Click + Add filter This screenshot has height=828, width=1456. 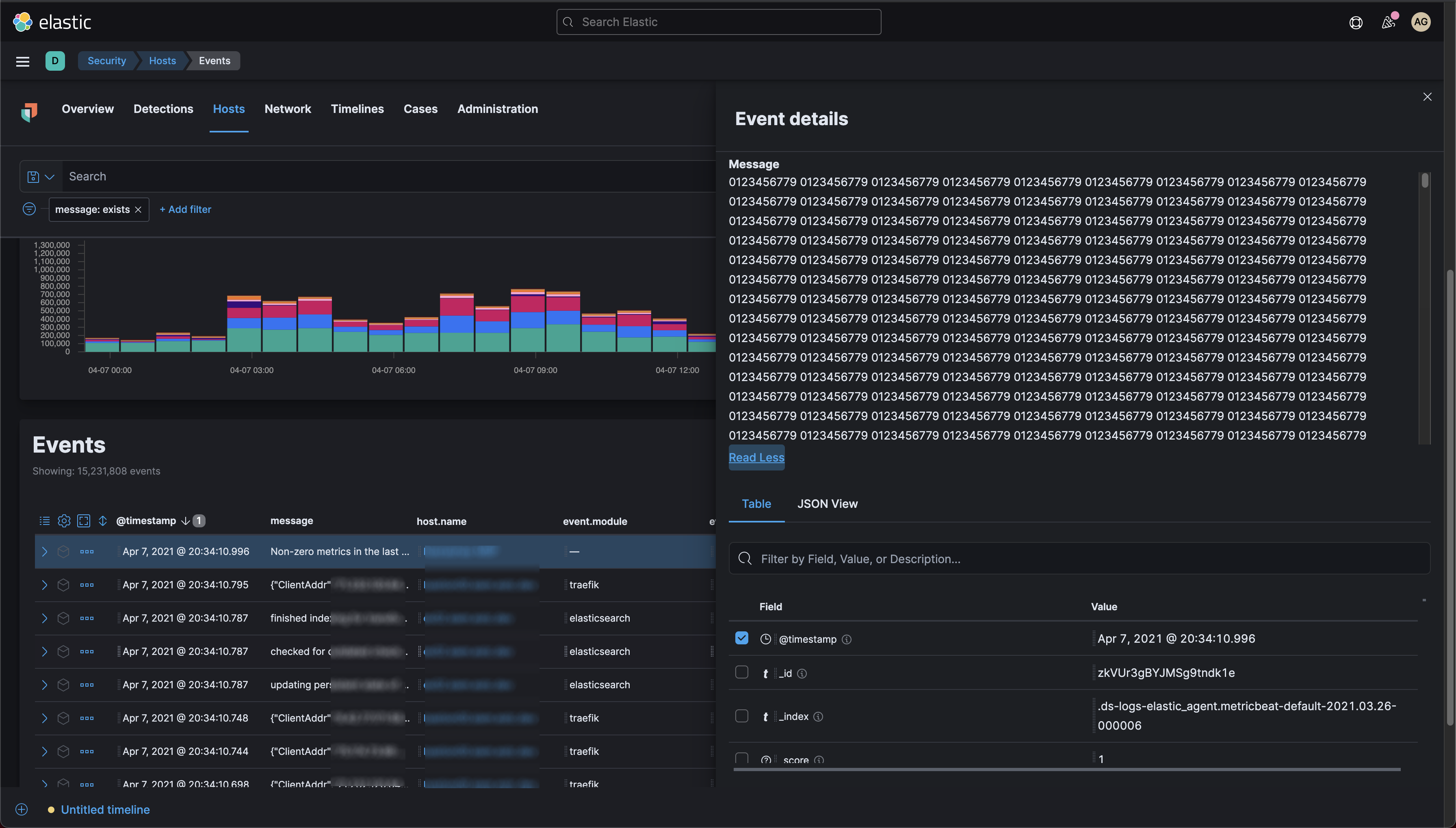pyautogui.click(x=185, y=209)
